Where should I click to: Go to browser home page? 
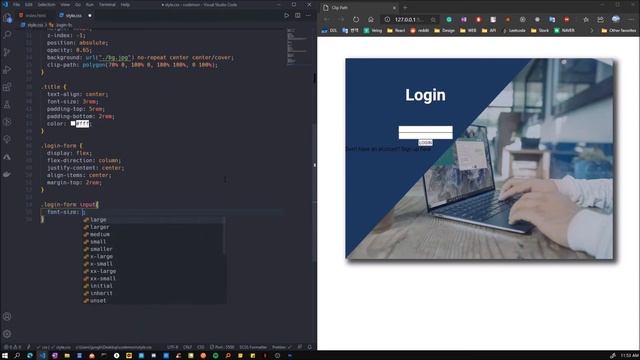coord(371,19)
